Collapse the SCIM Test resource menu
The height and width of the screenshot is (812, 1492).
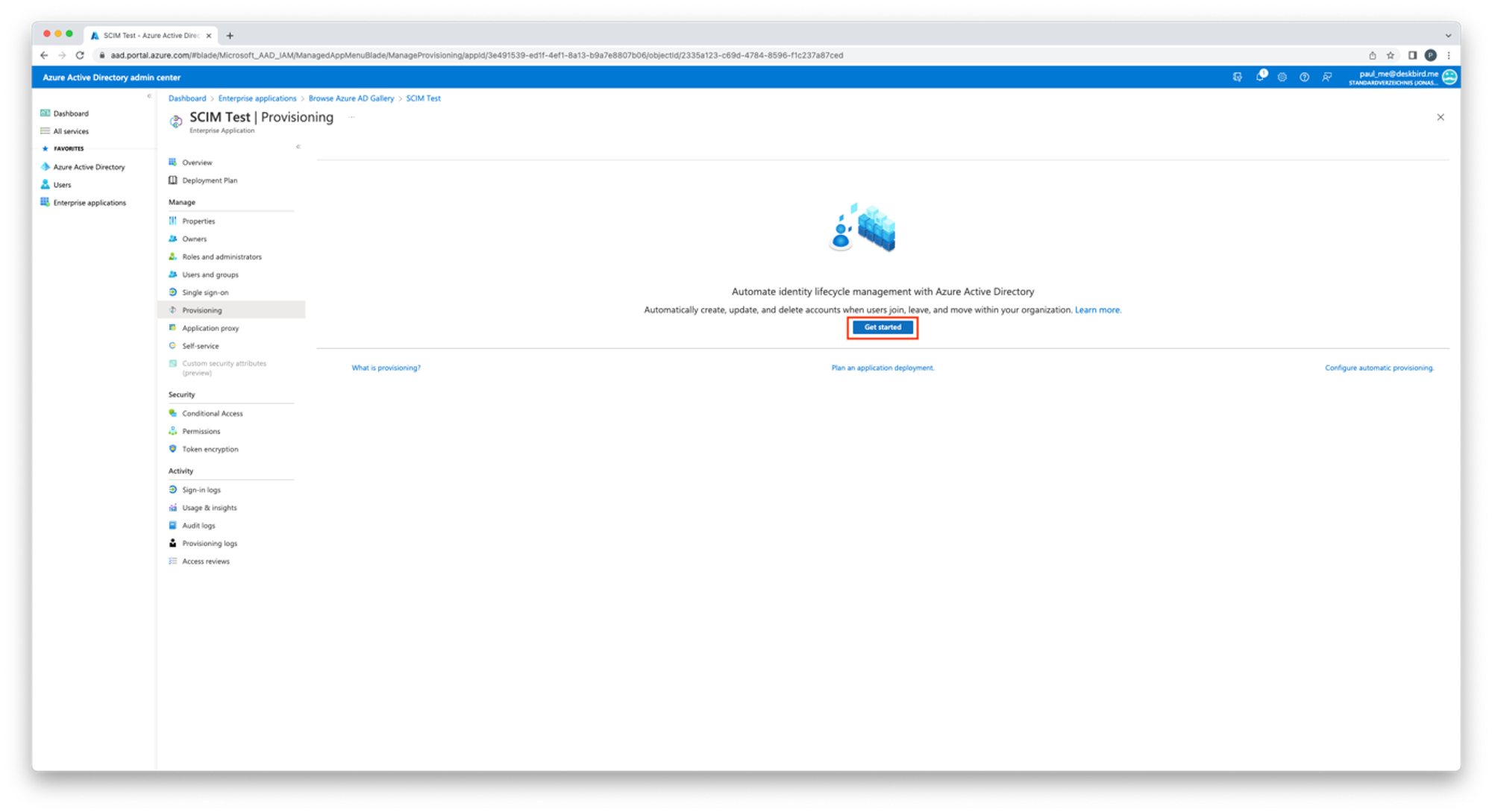[298, 147]
